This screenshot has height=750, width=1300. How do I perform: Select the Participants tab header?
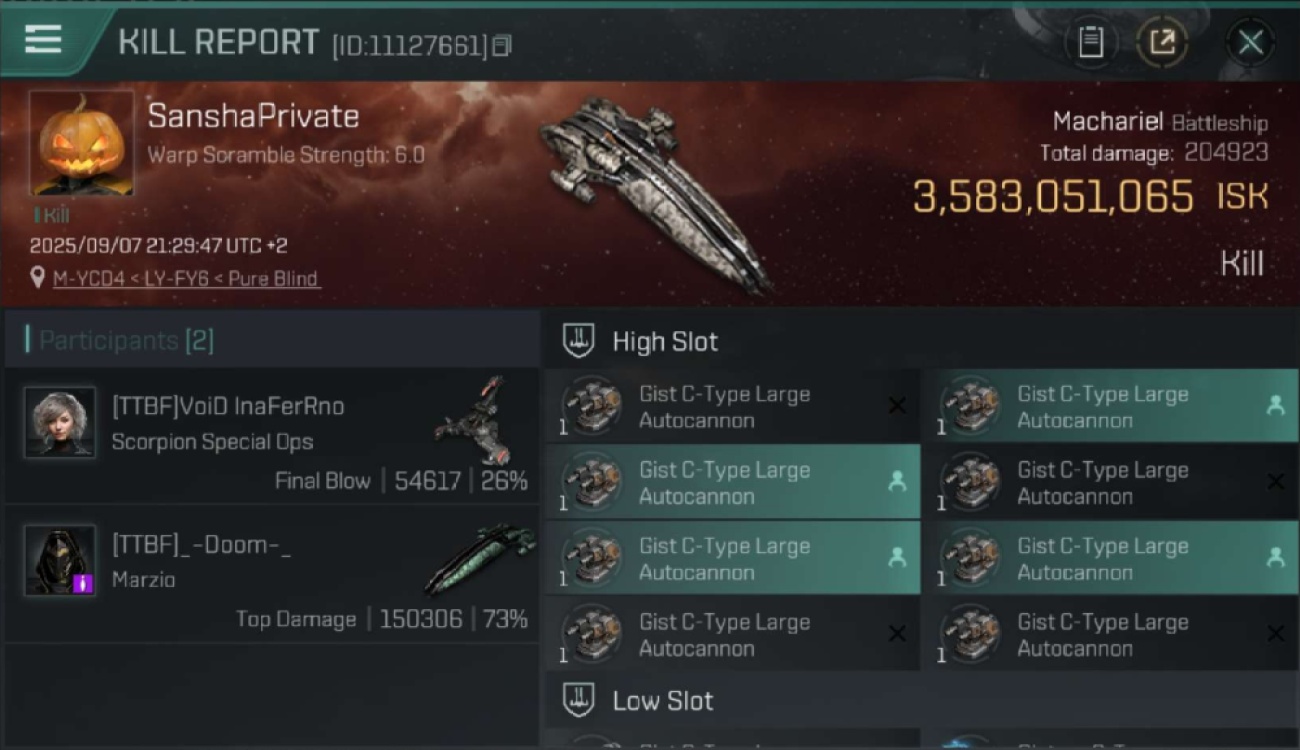coord(125,341)
